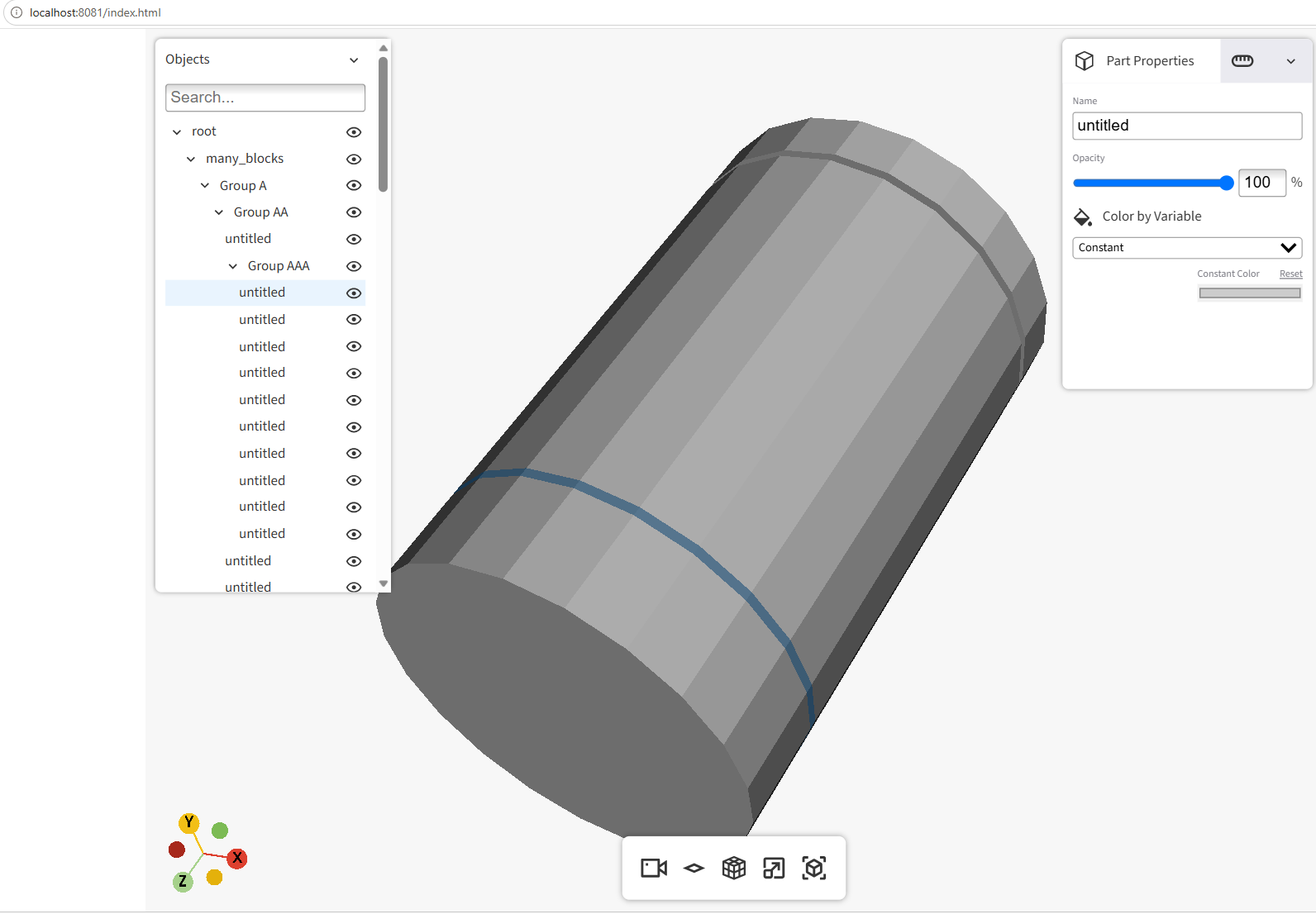Viewport: 1316px width, 914px height.
Task: Collapse Group A chevron
Action: pos(205,186)
